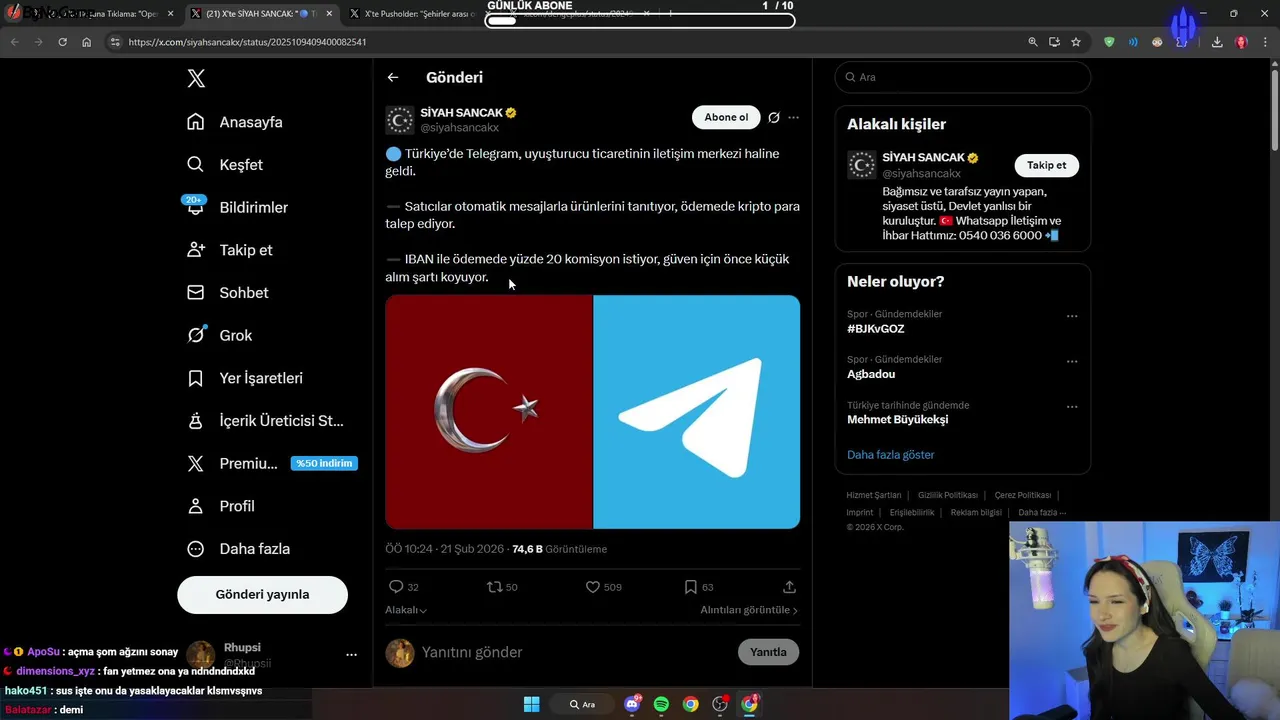Click taskbar Ara search box
Image resolution: width=1280 pixels, height=720 pixels.
pos(583,704)
